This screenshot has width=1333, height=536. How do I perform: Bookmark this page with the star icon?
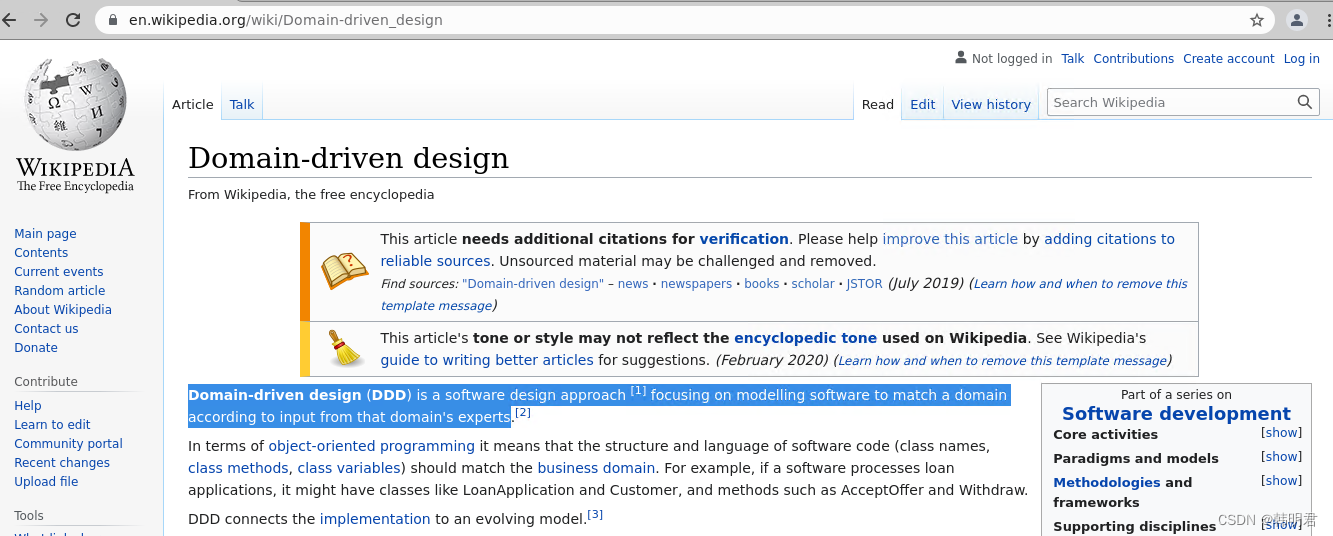tap(1257, 20)
